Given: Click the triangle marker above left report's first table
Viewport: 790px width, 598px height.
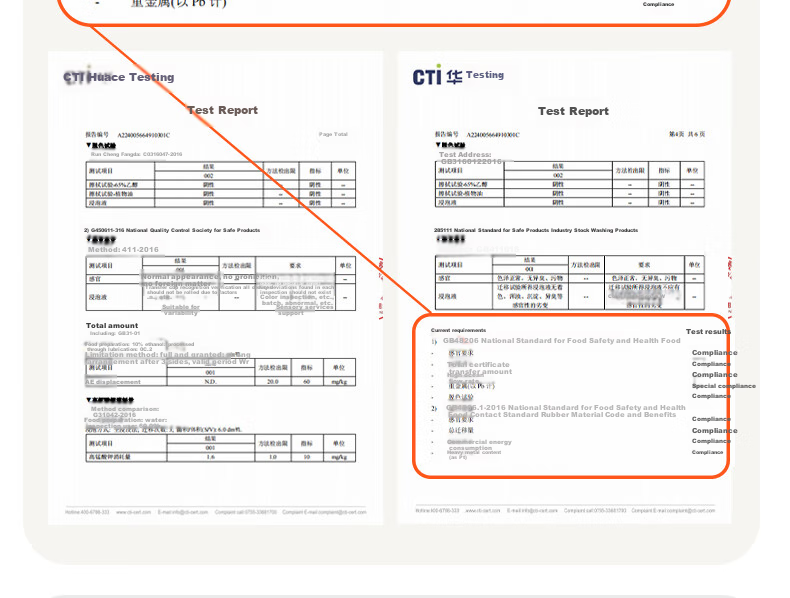Looking at the screenshot, I should [x=88, y=145].
